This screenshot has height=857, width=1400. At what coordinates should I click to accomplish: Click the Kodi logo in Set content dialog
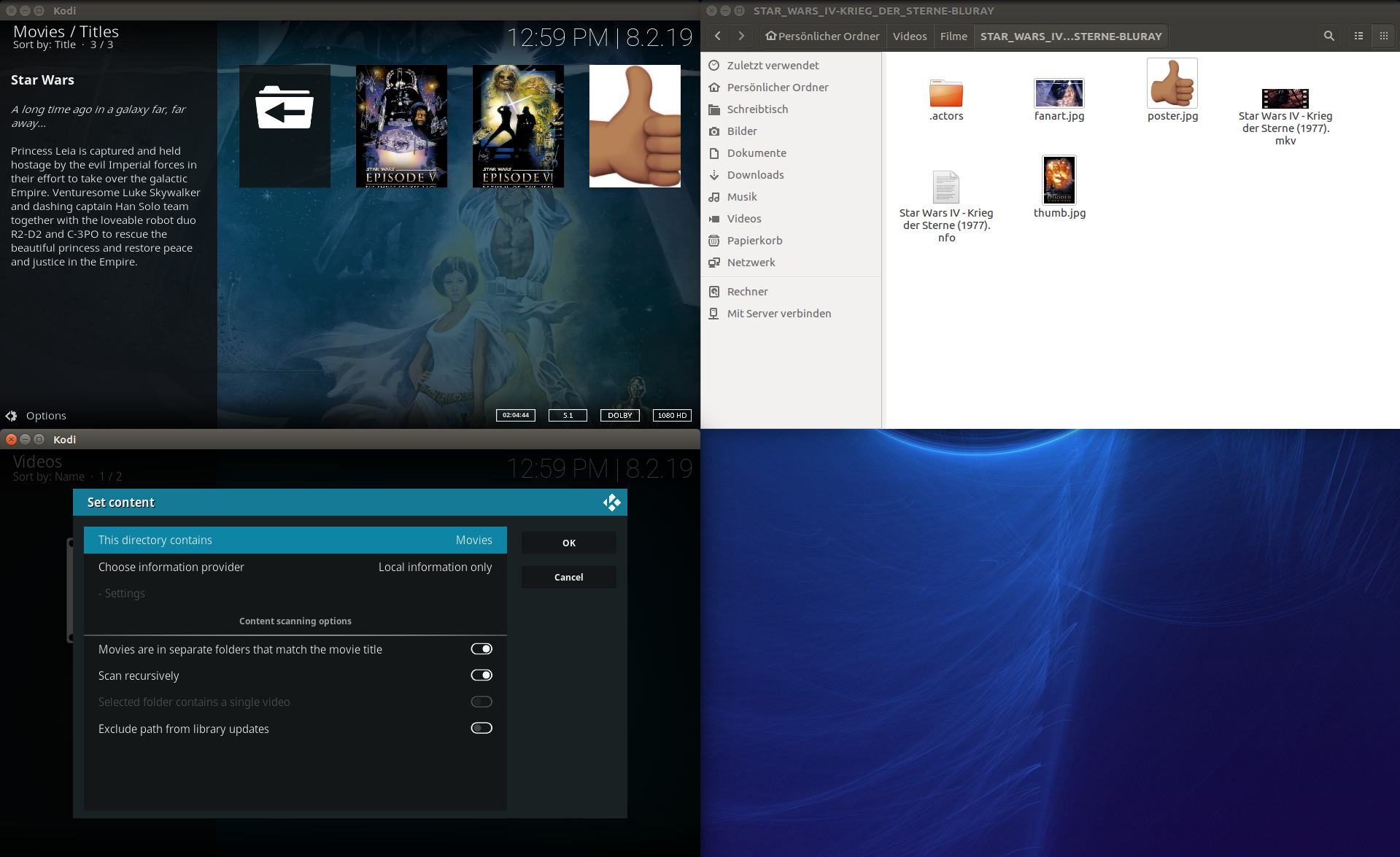click(611, 503)
